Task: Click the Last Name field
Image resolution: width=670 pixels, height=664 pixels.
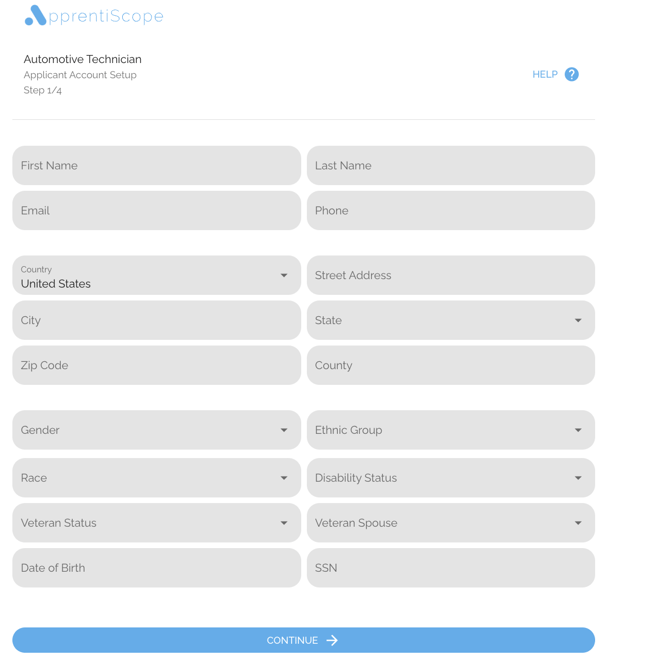Action: pos(450,166)
